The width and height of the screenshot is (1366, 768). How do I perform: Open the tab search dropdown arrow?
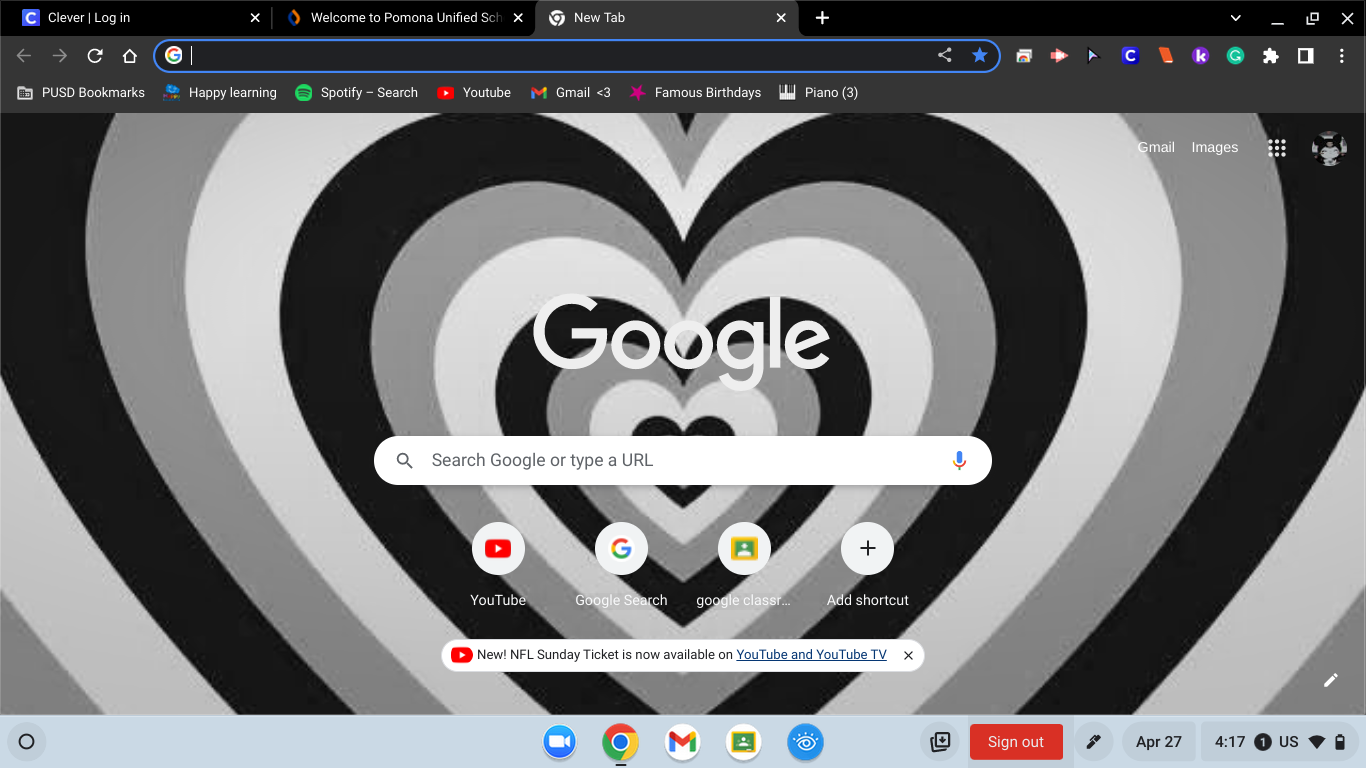(1236, 18)
